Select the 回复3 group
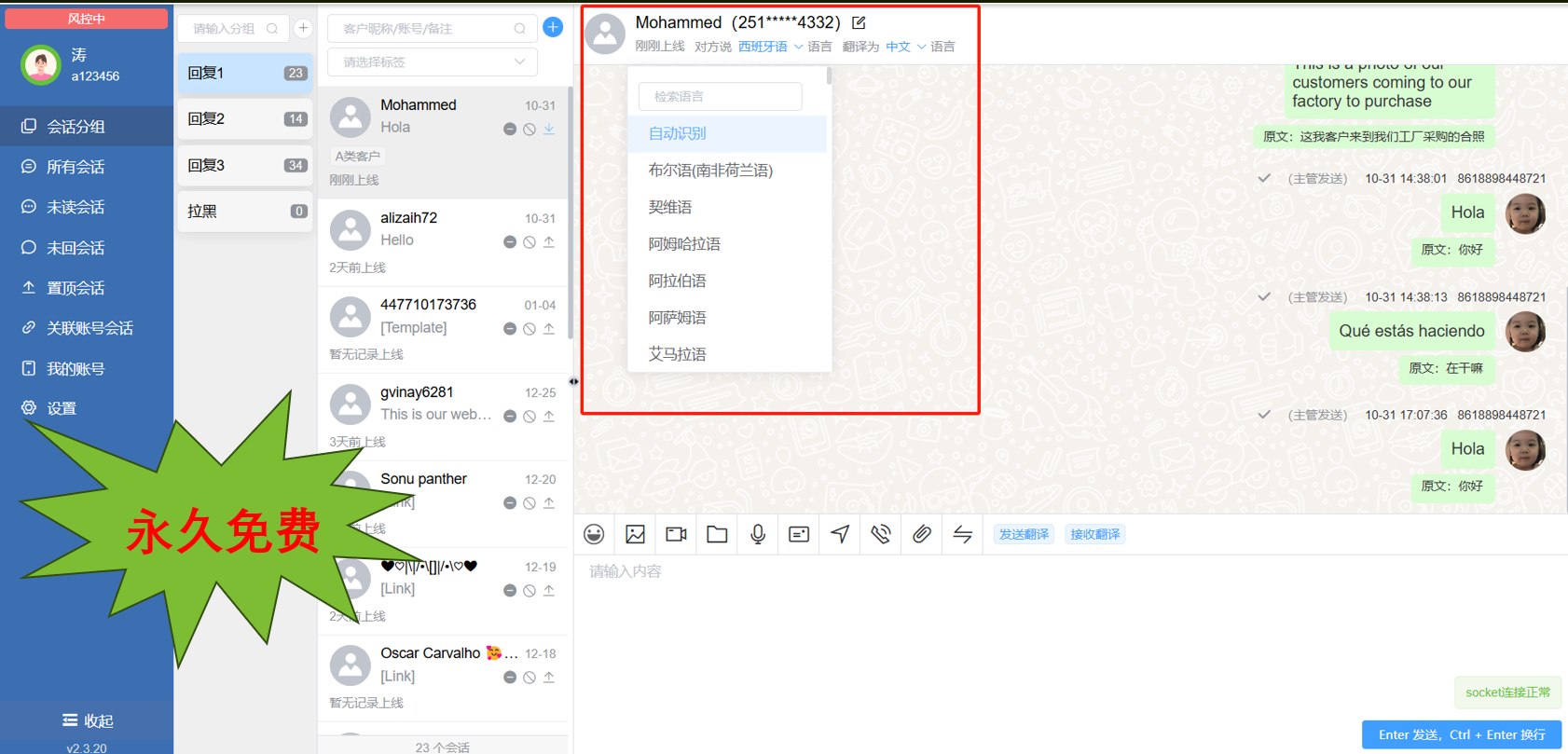The height and width of the screenshot is (754, 1568). click(x=246, y=165)
